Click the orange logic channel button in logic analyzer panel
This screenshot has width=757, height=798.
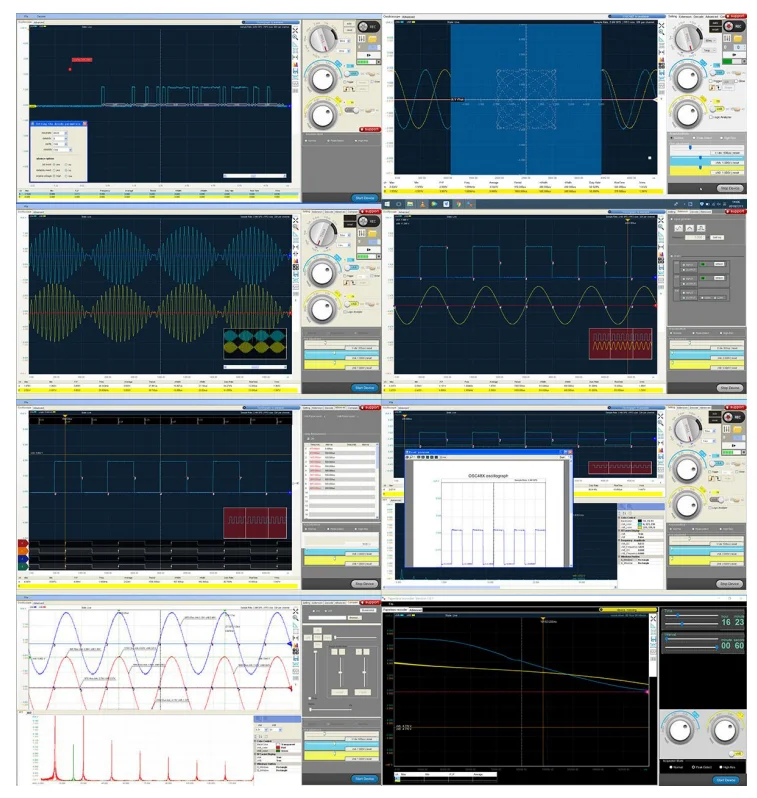(23, 551)
